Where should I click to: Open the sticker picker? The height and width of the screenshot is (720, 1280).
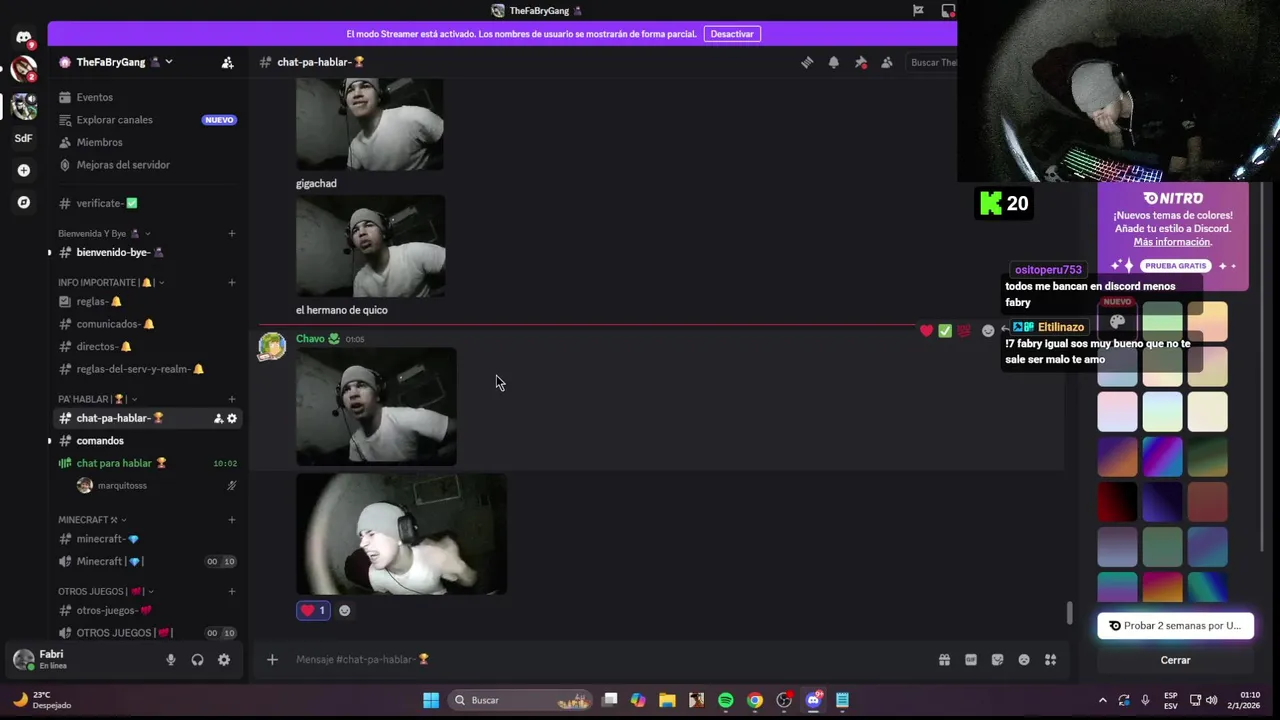pyautogui.click(x=997, y=659)
